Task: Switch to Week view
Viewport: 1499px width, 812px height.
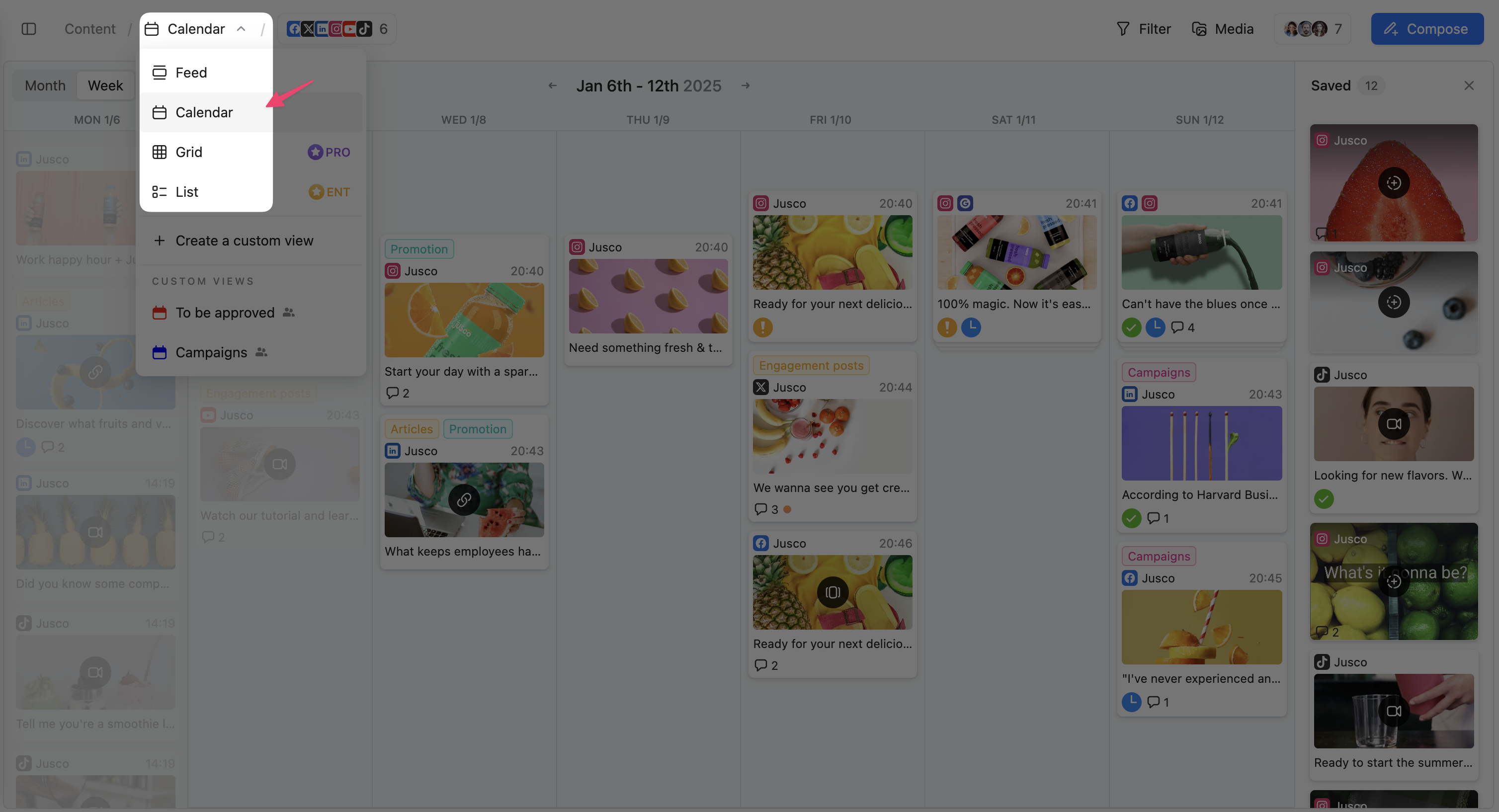Action: (x=105, y=85)
